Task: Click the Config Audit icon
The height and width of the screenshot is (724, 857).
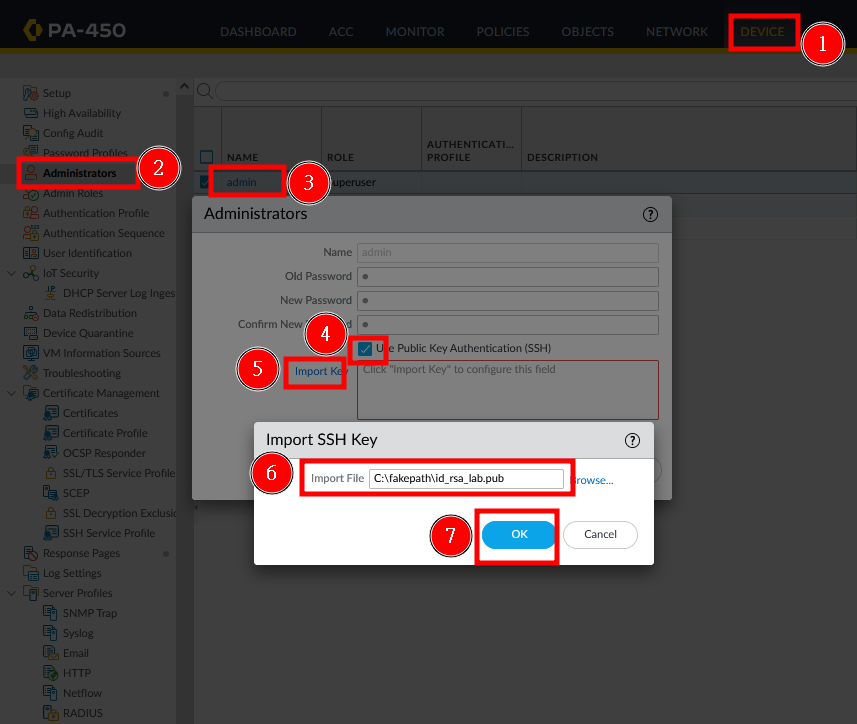Action: click(x=30, y=133)
